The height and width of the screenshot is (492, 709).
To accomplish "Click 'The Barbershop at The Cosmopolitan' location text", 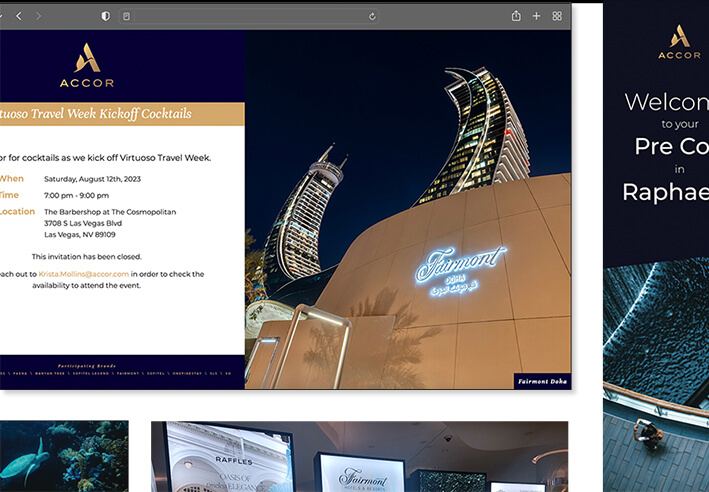I will 110,212.
